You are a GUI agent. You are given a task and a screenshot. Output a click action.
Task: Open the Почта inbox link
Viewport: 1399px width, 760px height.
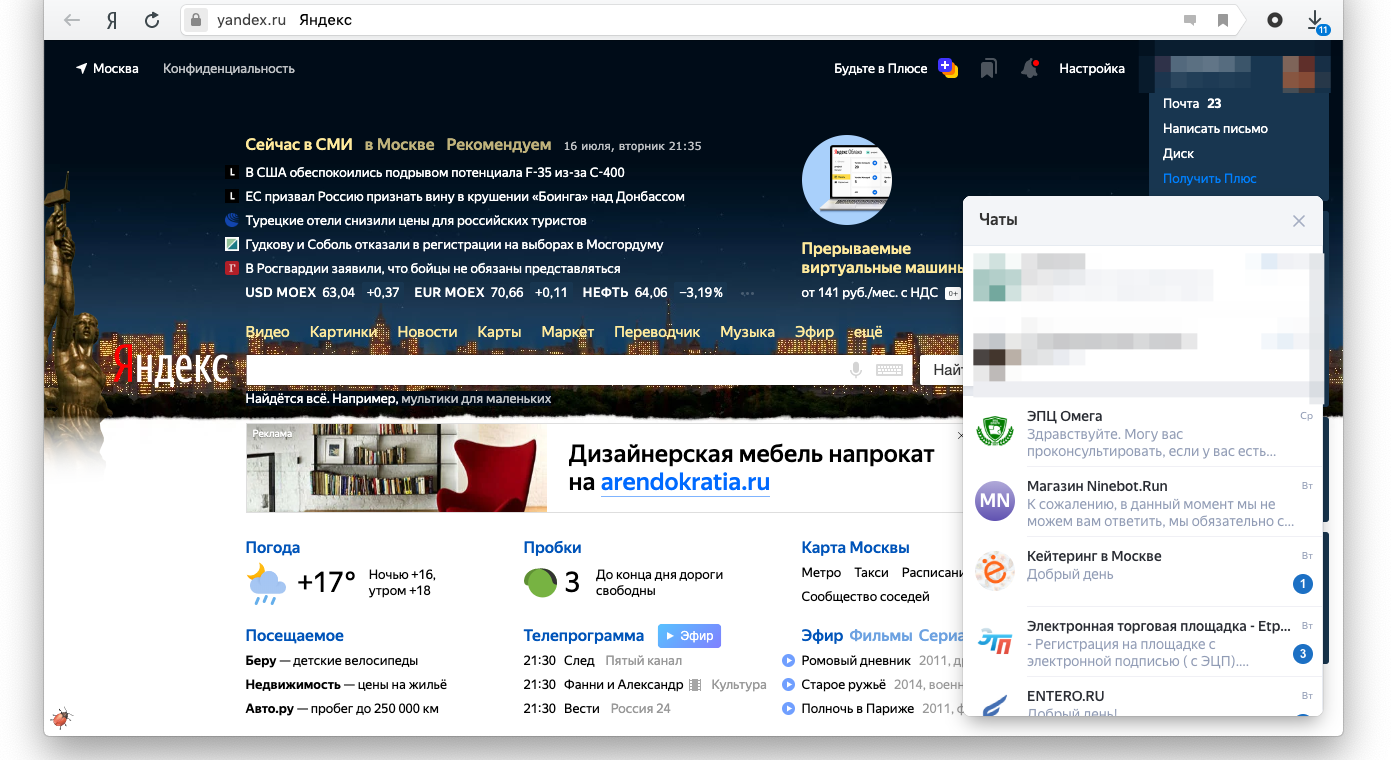[x=1181, y=103]
